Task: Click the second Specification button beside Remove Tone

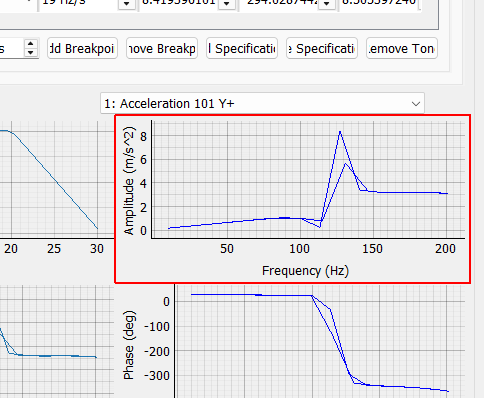Action: (322, 49)
